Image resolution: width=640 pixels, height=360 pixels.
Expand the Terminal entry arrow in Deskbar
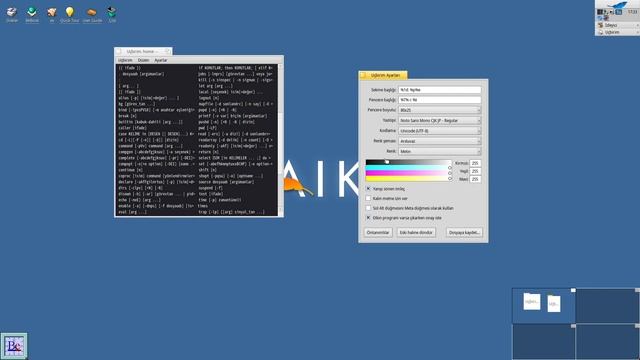coord(637,32)
